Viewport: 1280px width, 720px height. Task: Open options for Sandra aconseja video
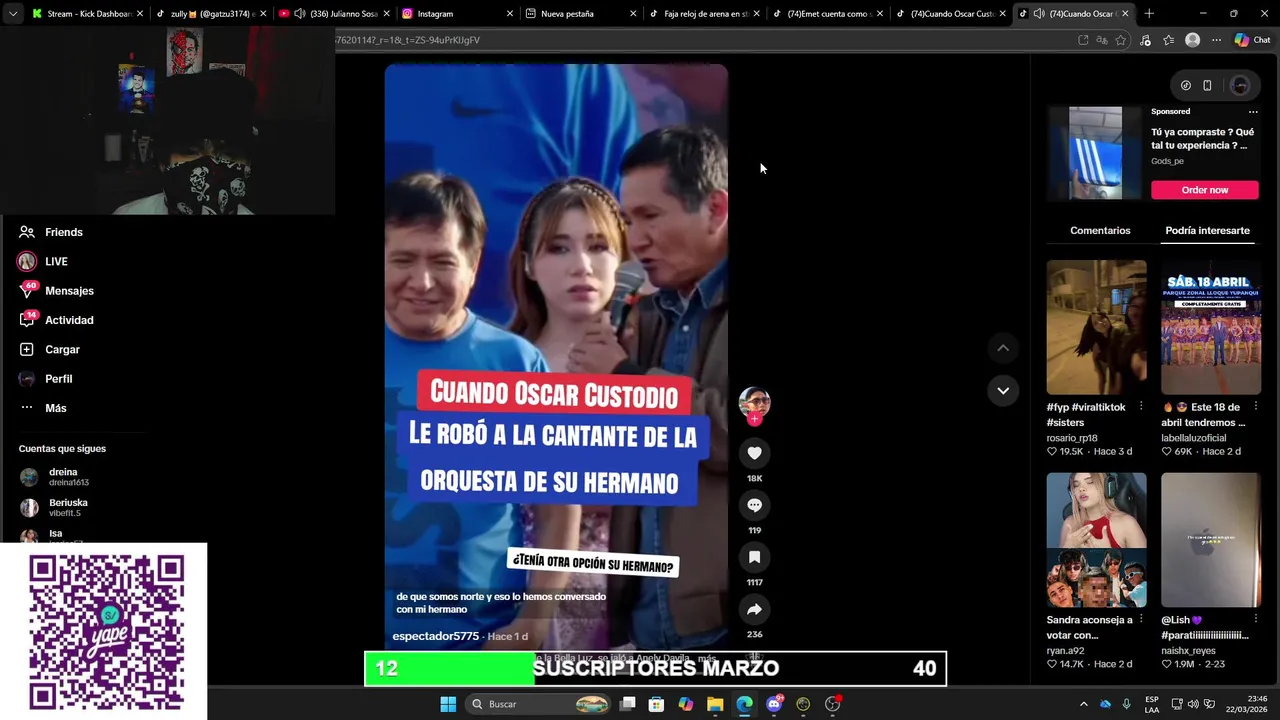(x=1141, y=620)
